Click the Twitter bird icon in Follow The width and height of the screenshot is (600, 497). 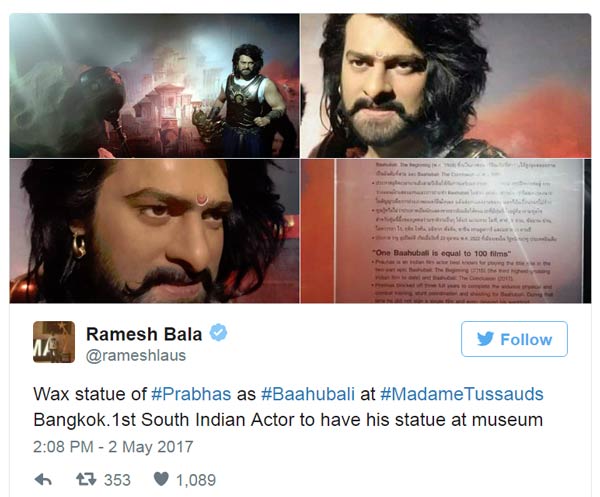(486, 339)
